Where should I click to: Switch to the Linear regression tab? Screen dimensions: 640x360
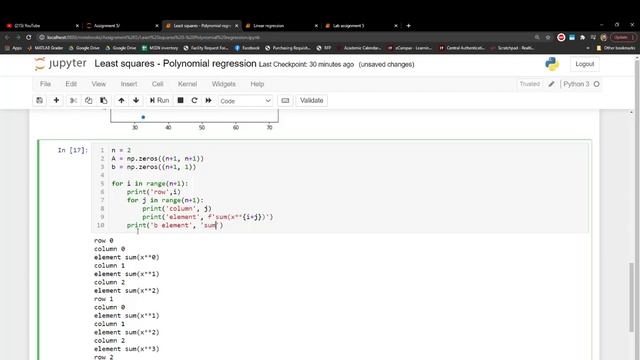(x=280, y=26)
